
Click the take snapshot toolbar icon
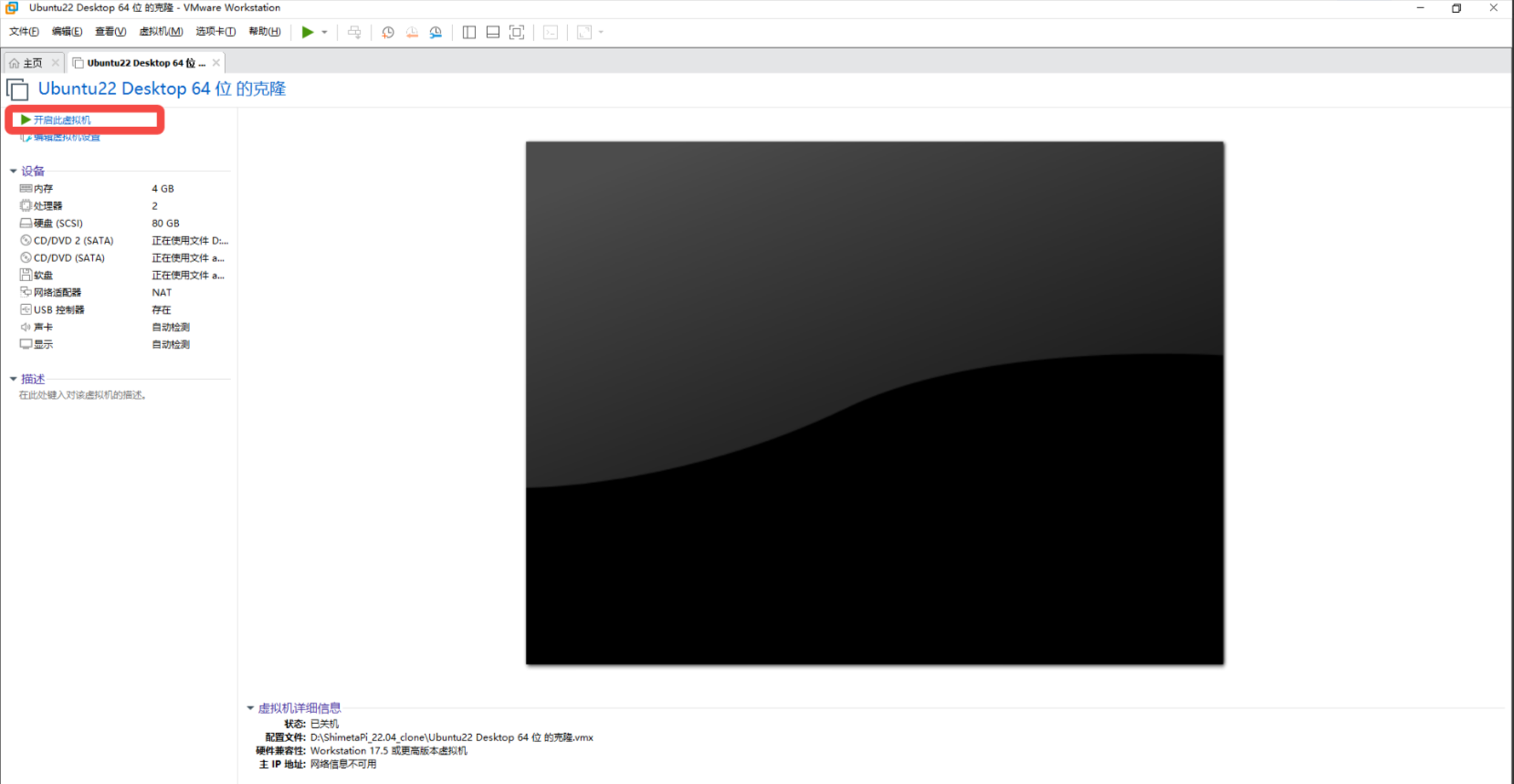coord(388,32)
